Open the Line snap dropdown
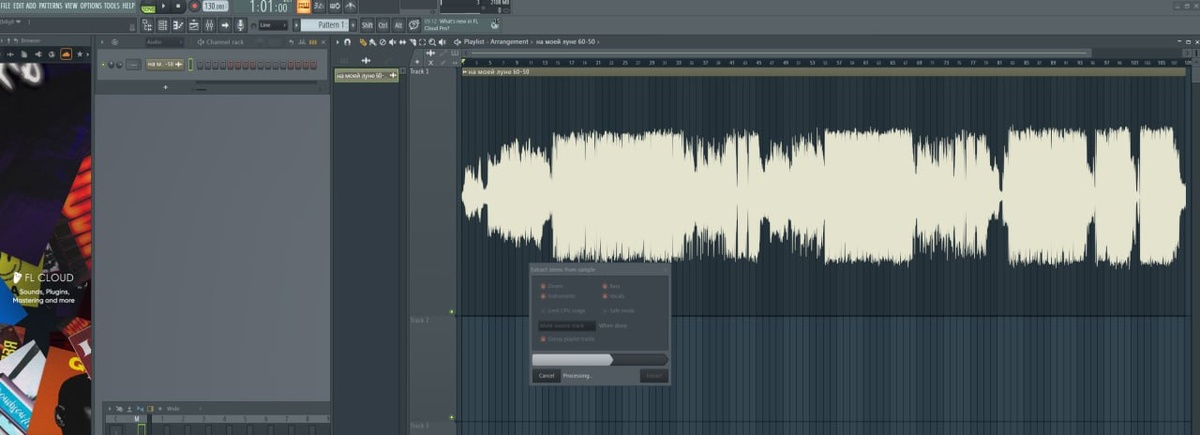This screenshot has width=1200, height=435. pyautogui.click(x=272, y=24)
